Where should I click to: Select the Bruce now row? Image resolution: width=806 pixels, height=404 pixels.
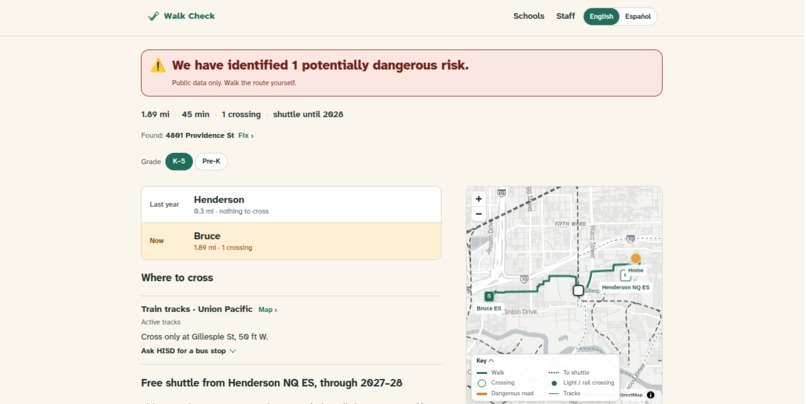pyautogui.click(x=291, y=241)
